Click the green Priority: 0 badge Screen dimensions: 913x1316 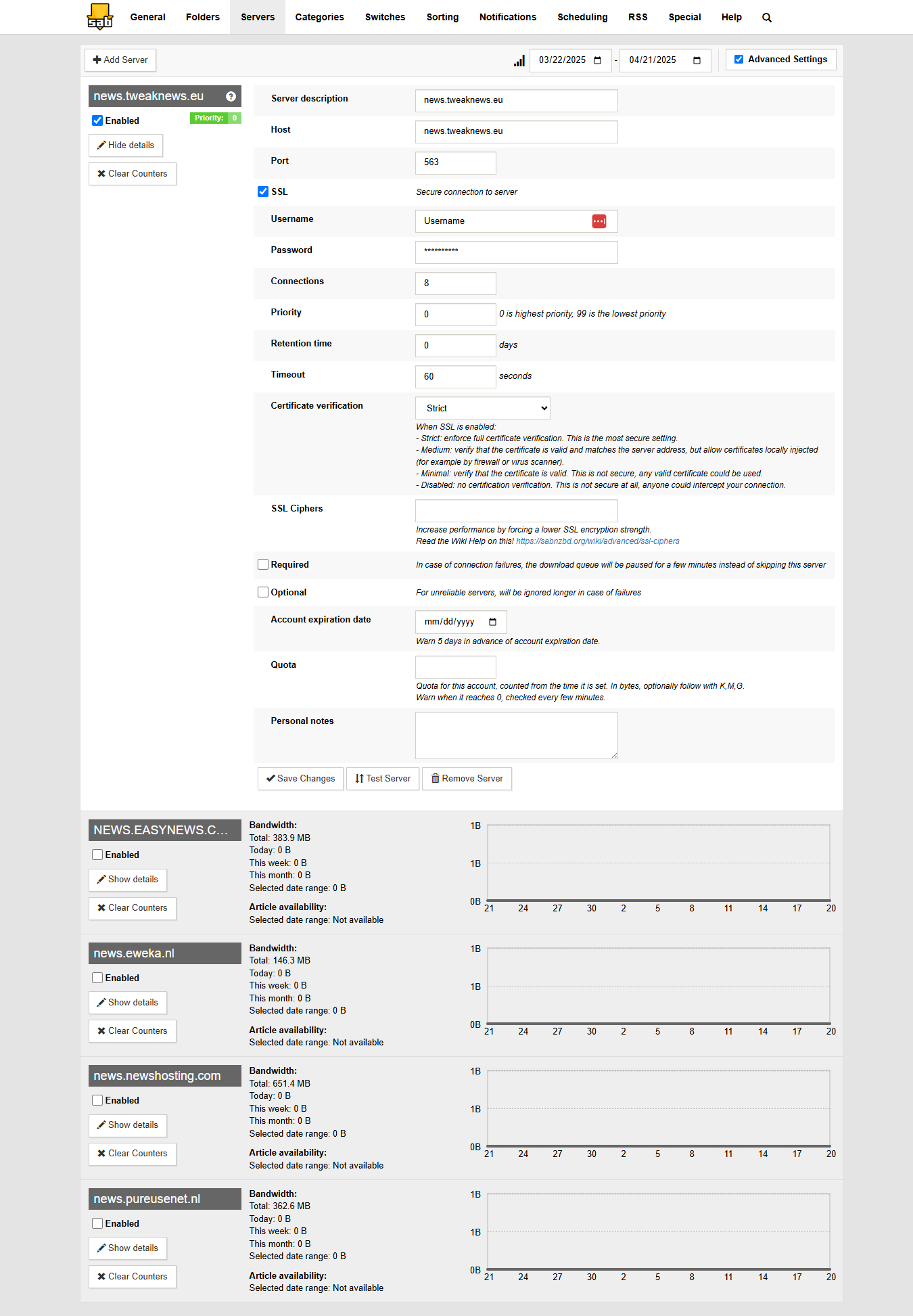click(x=216, y=118)
